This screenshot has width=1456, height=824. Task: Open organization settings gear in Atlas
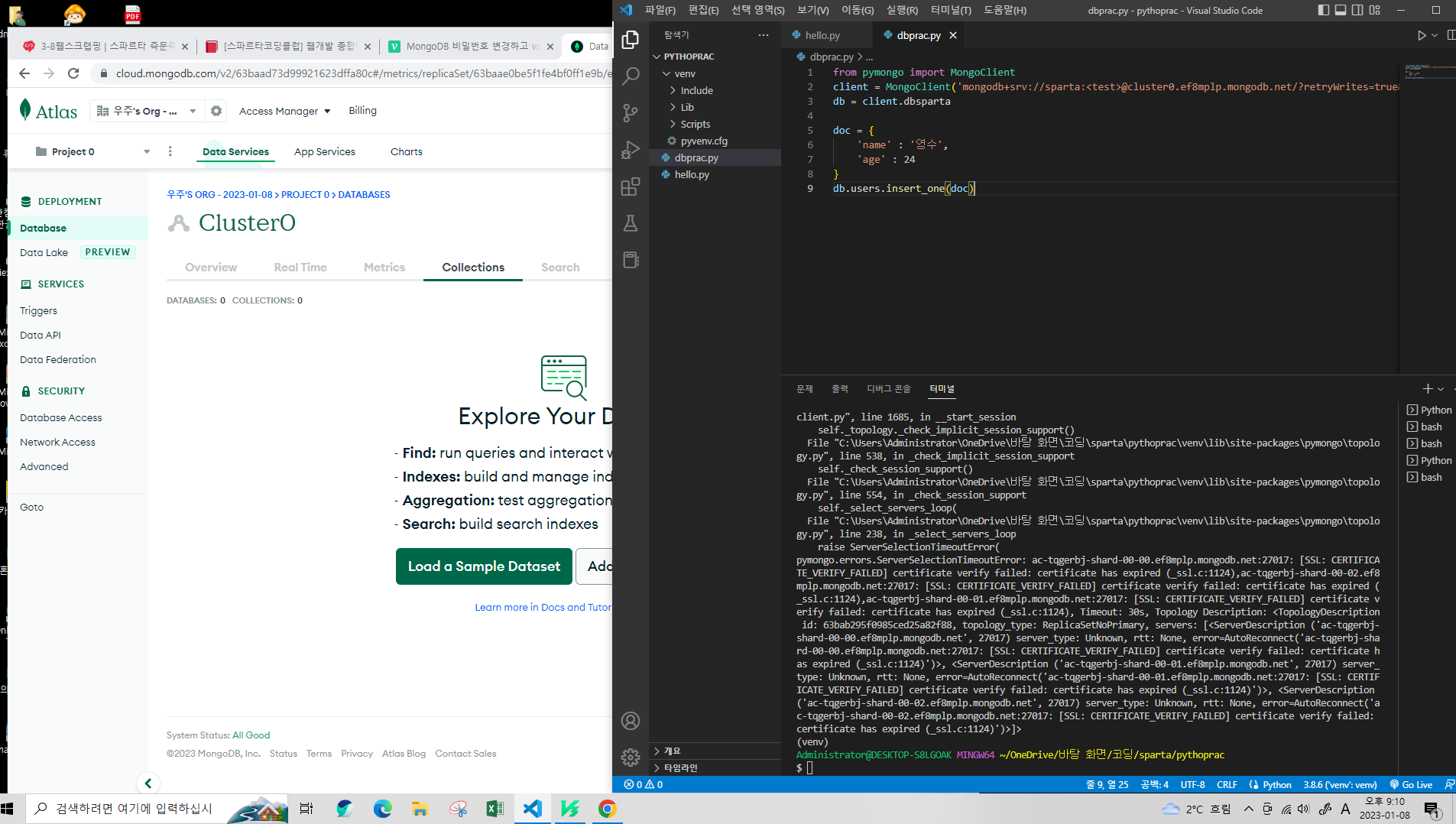click(216, 111)
